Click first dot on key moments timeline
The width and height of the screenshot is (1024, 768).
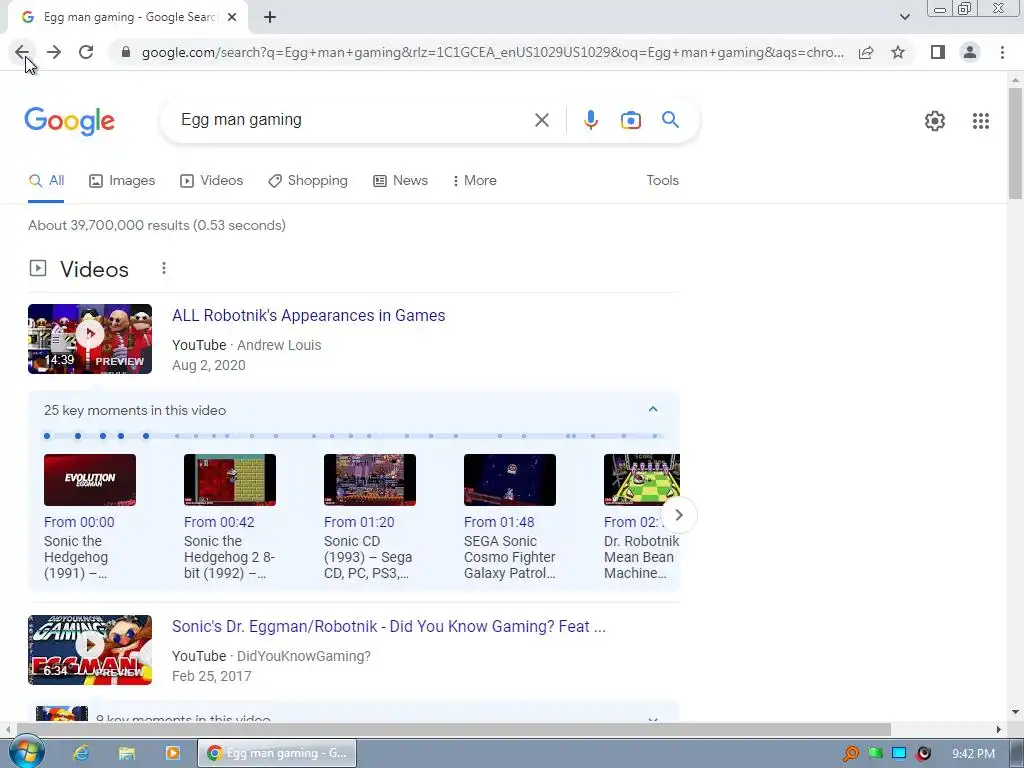pyautogui.click(x=47, y=436)
